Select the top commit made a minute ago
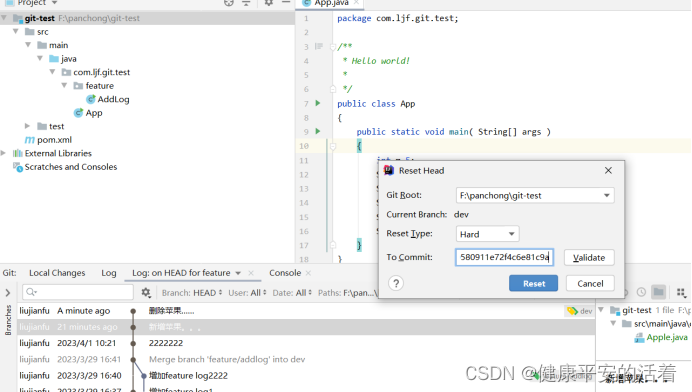This screenshot has height=392, width=692. click(x=306, y=311)
